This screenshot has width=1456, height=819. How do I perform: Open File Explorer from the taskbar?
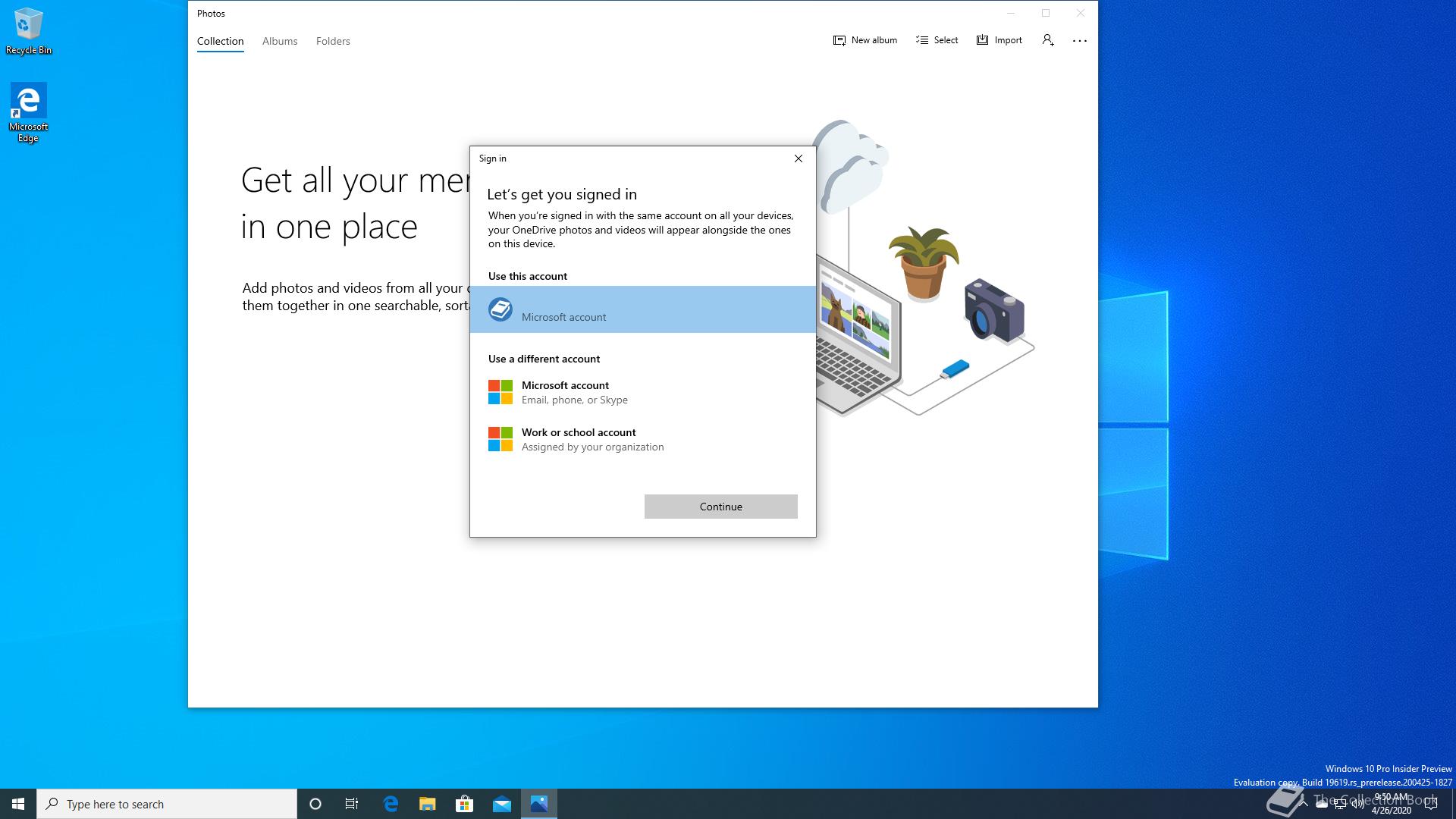click(428, 804)
